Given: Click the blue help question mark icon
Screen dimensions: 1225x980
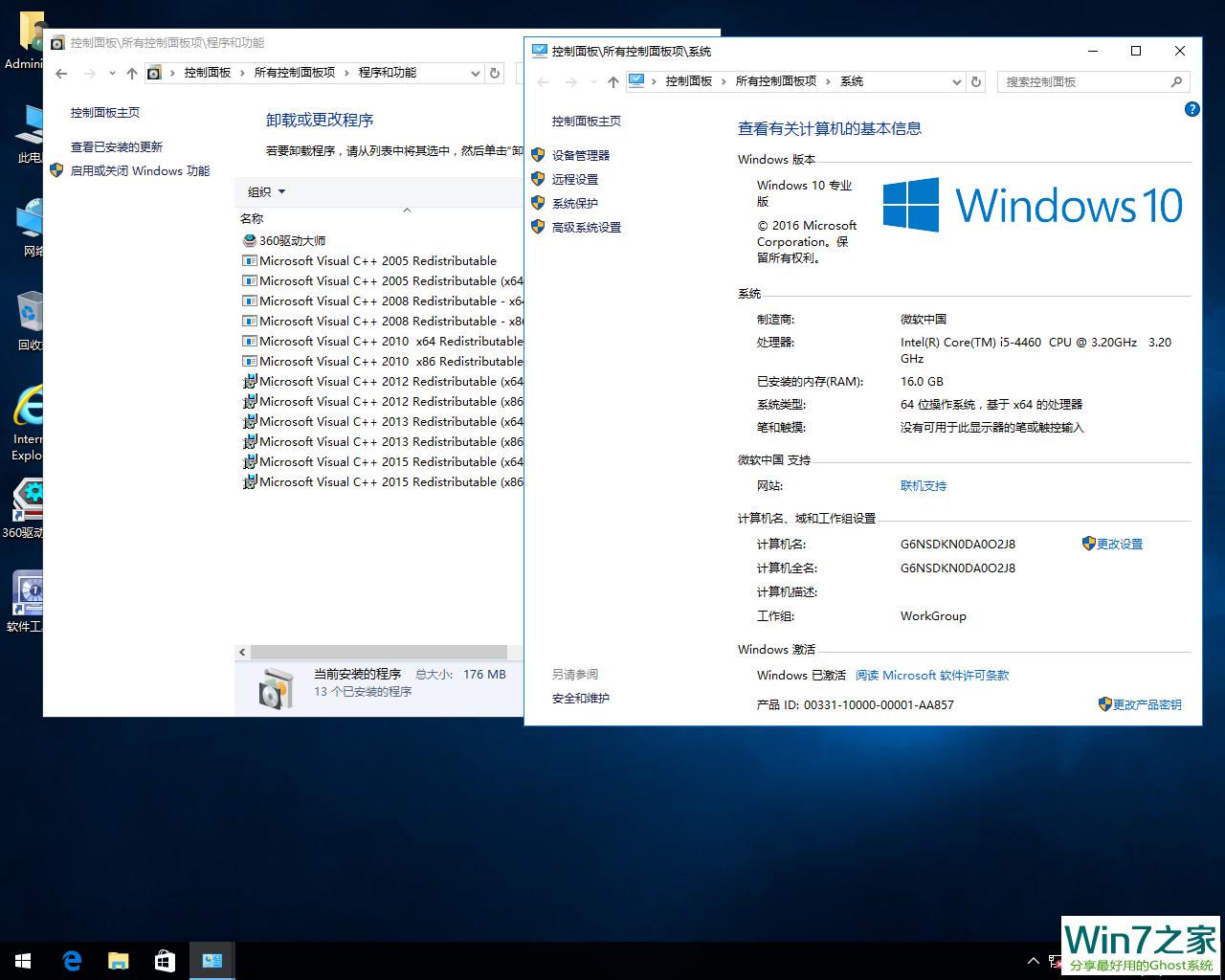Looking at the screenshot, I should [1192, 110].
